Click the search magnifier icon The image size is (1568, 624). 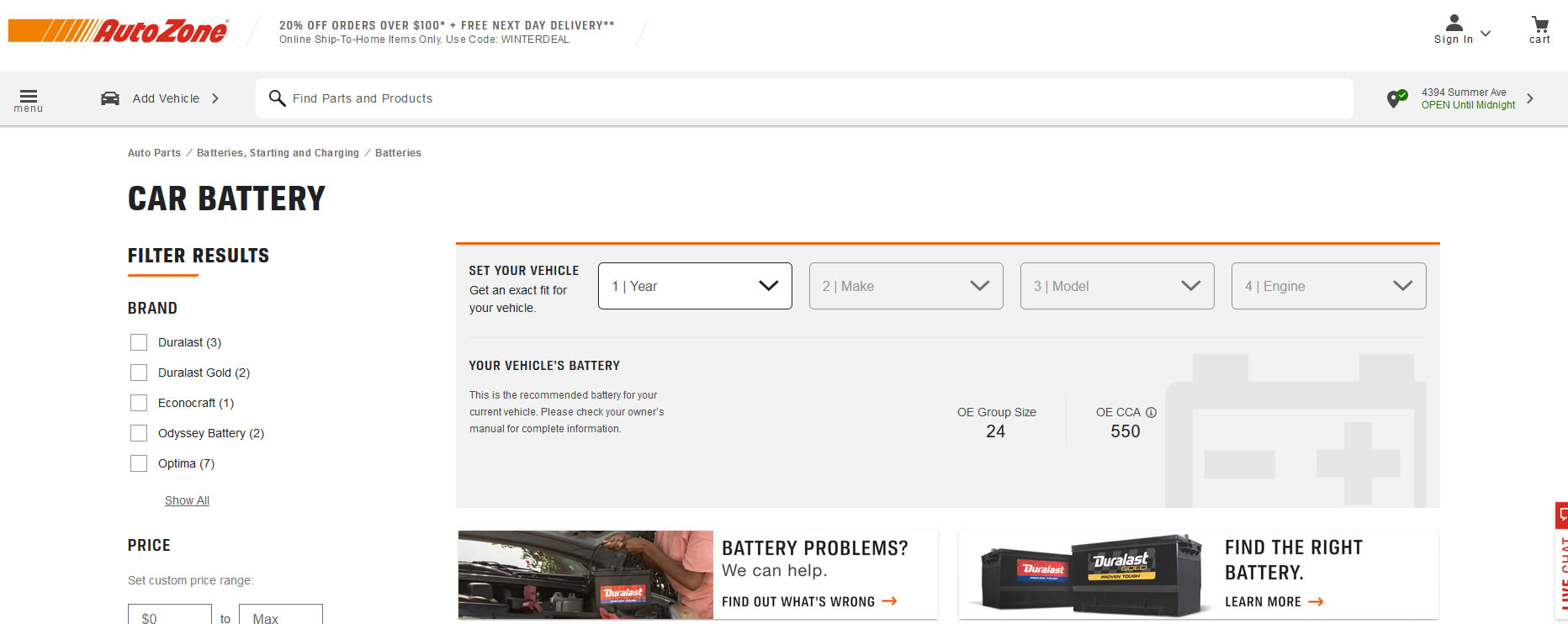pos(277,98)
